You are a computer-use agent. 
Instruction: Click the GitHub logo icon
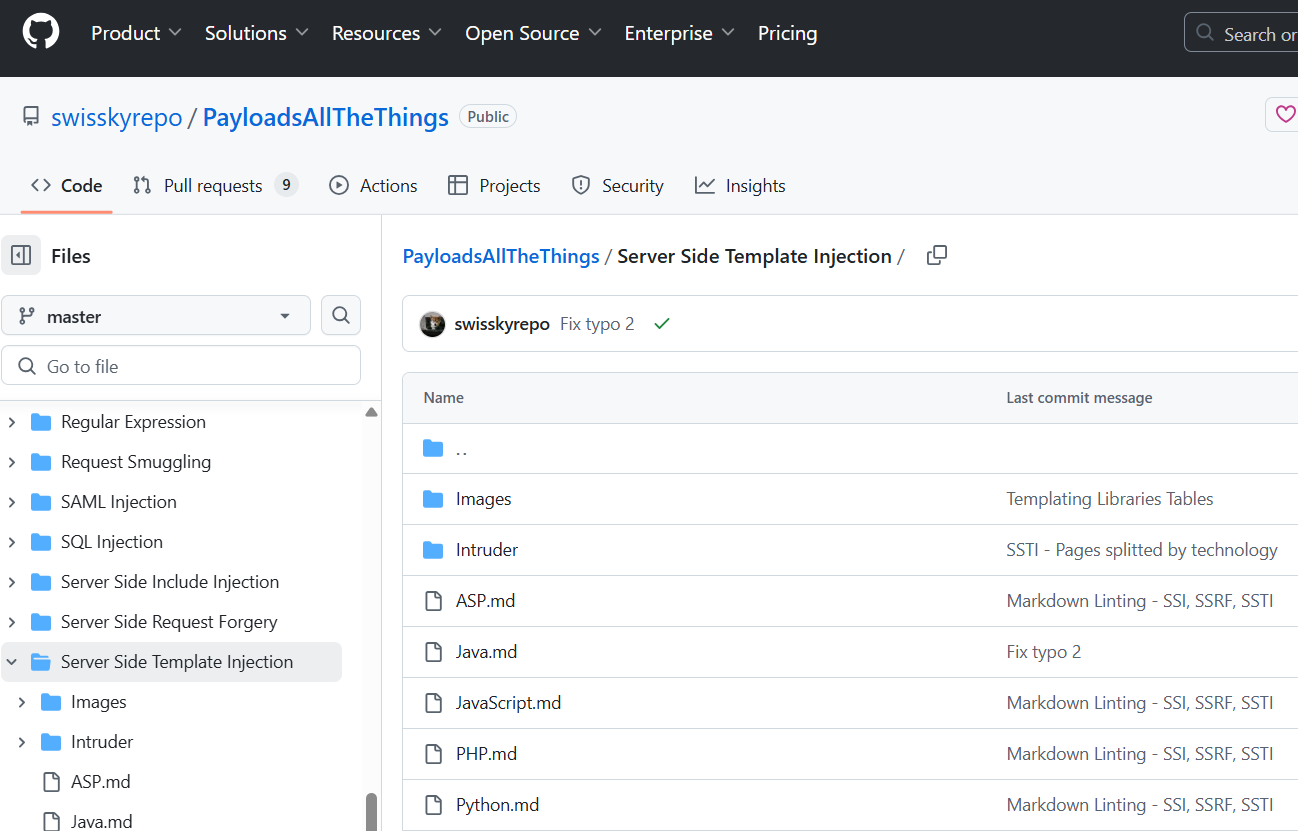click(x=41, y=32)
